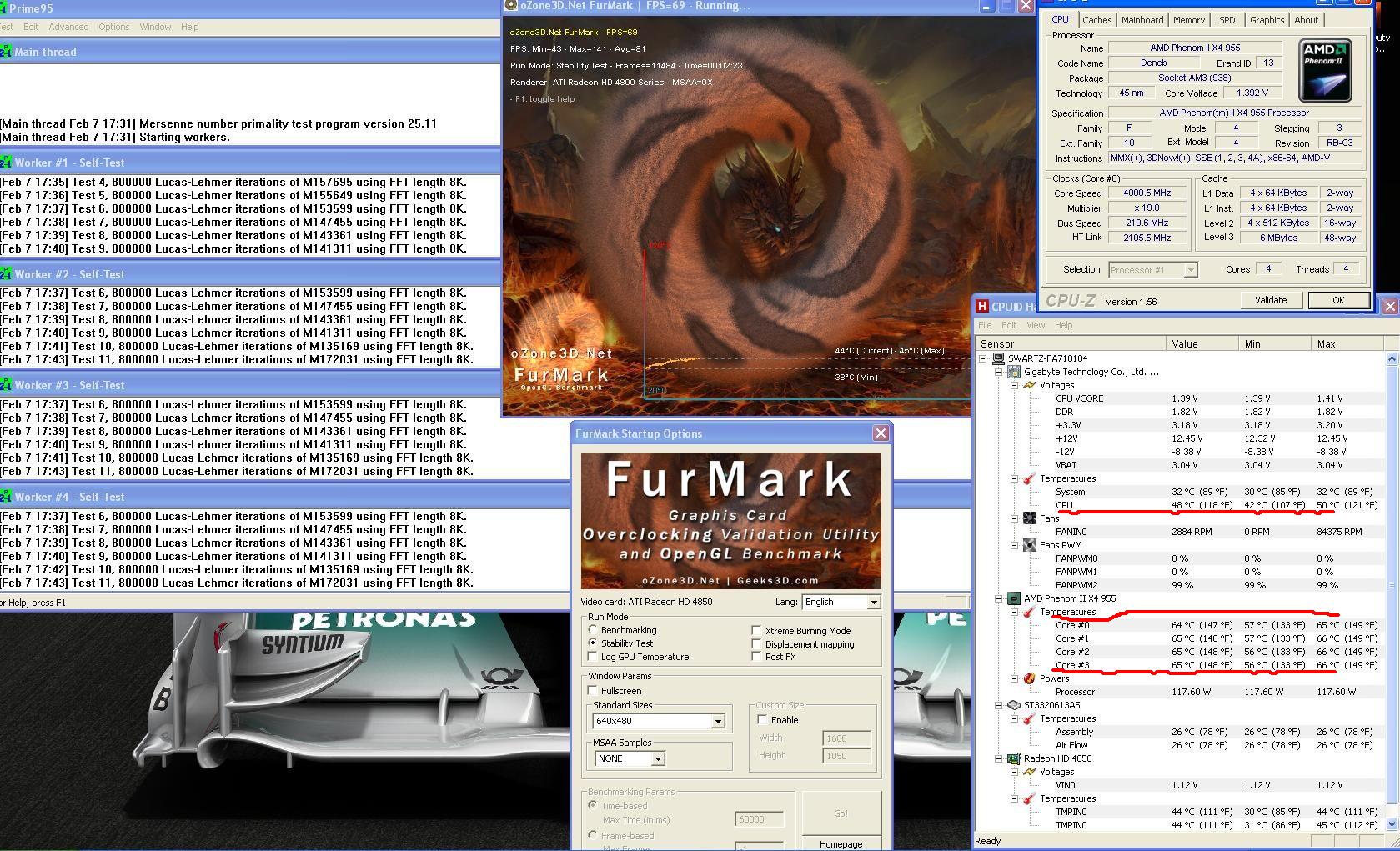Open the Prime95 Options menu
Screen dimensions: 1400x851
coord(113,27)
